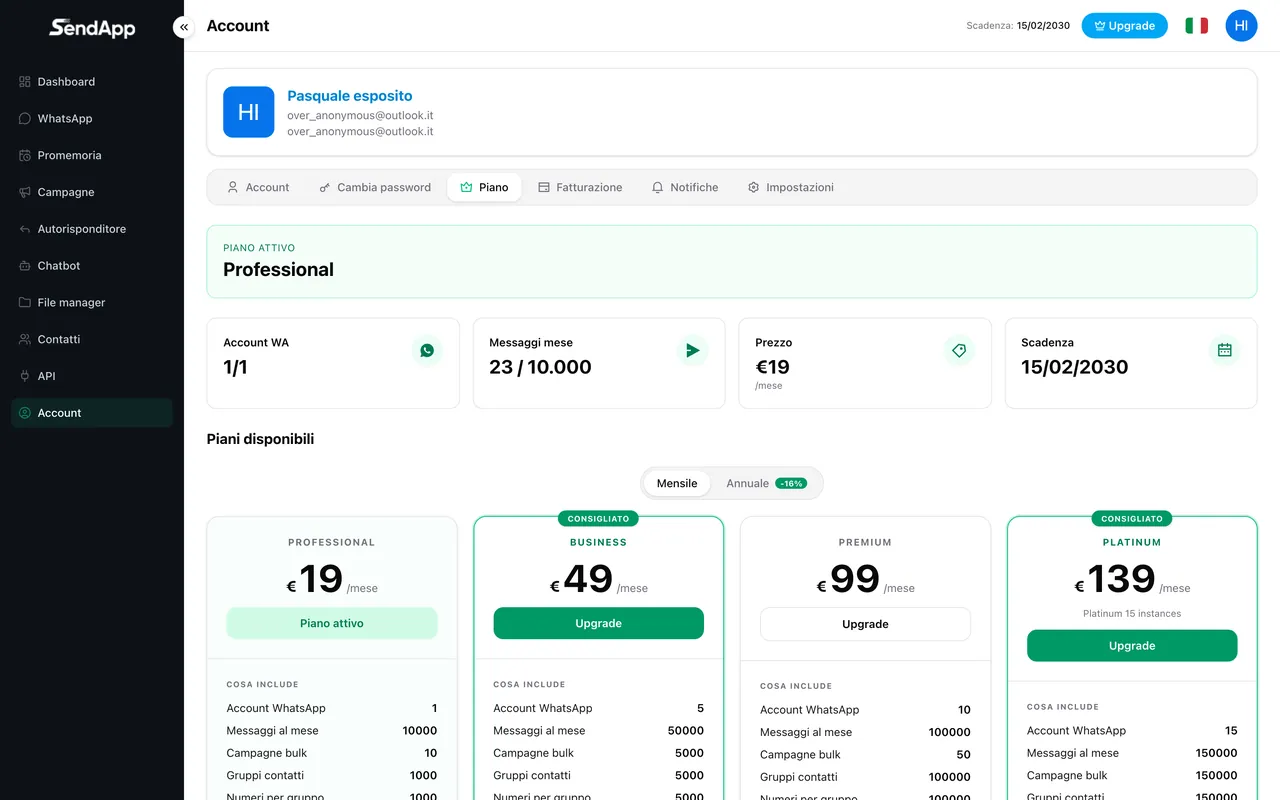
Task: Click 'Platinum 15 instances' text
Action: [1132, 613]
